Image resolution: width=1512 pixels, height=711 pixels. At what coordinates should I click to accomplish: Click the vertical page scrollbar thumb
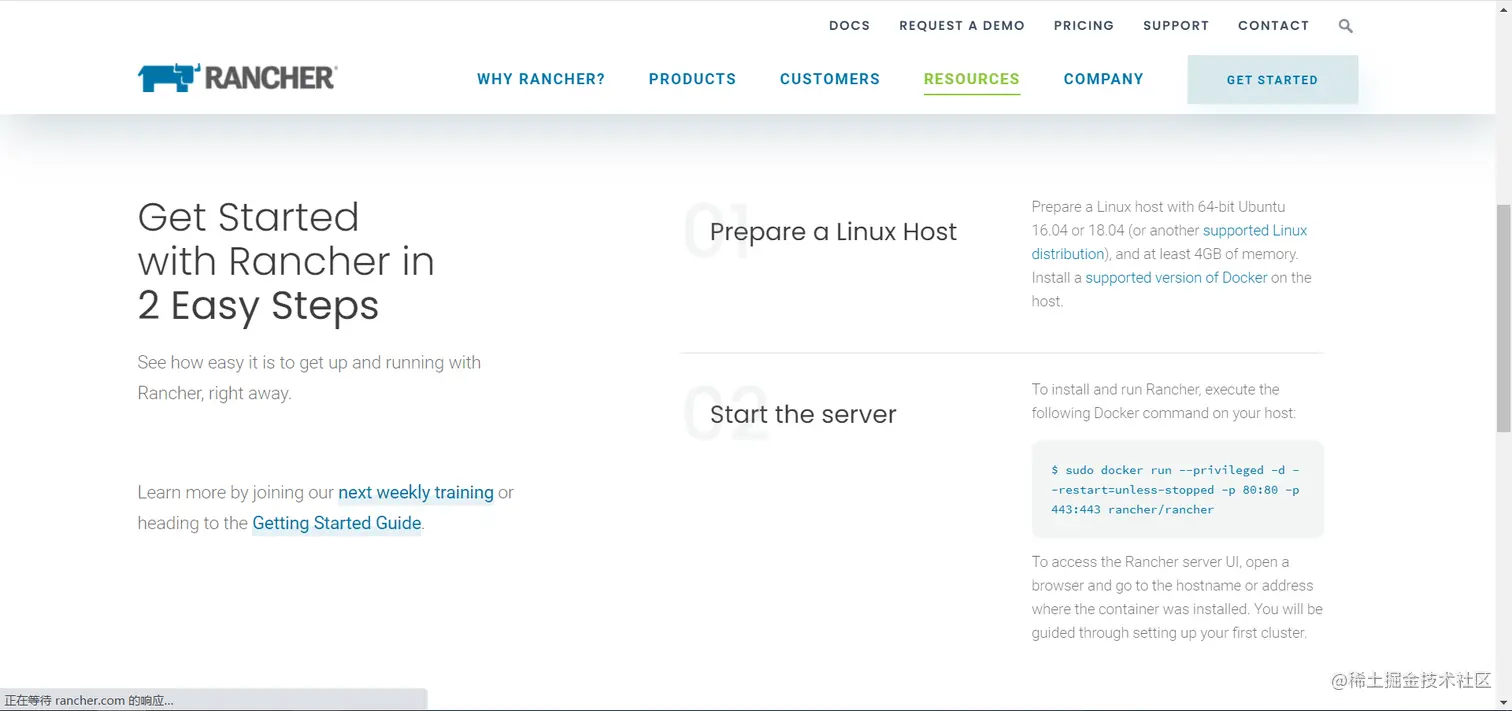(x=1503, y=318)
